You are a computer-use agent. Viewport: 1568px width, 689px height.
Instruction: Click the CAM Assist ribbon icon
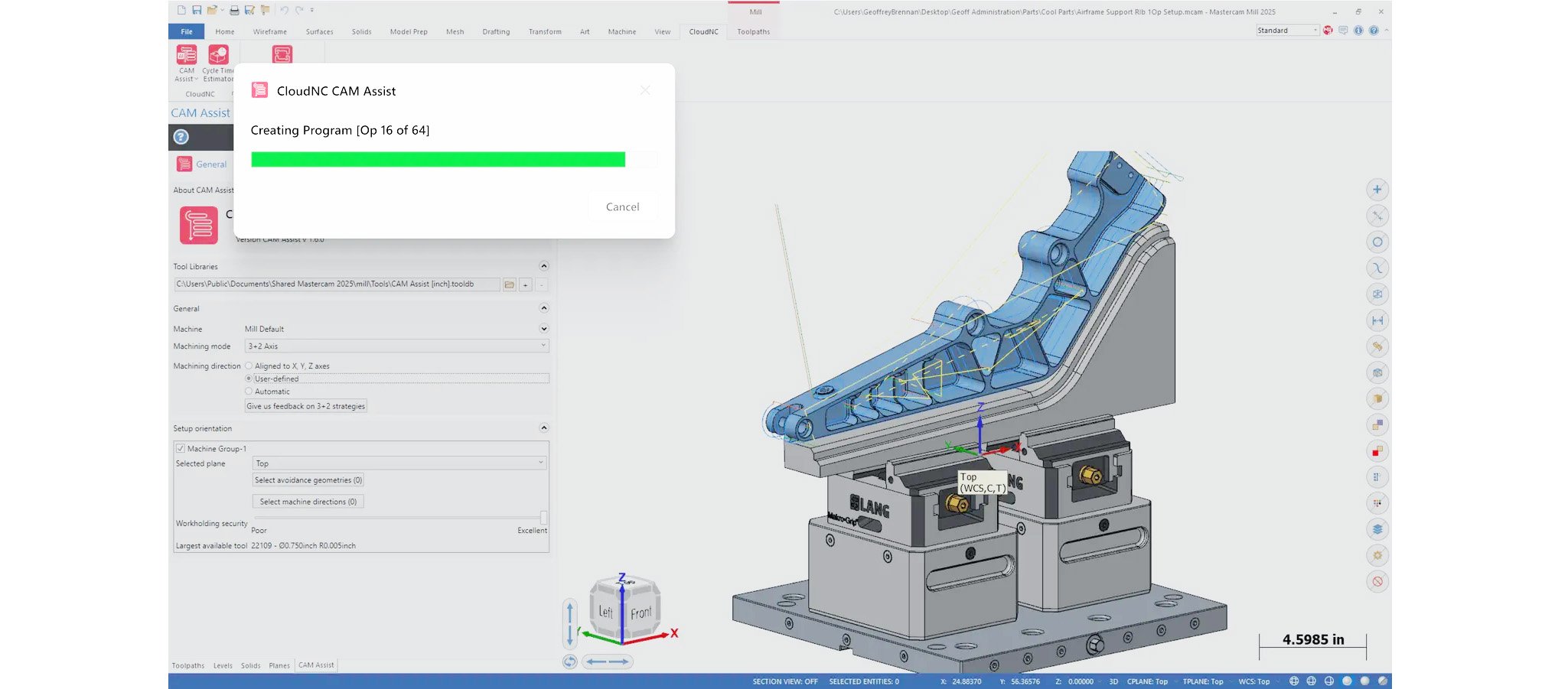click(x=186, y=55)
